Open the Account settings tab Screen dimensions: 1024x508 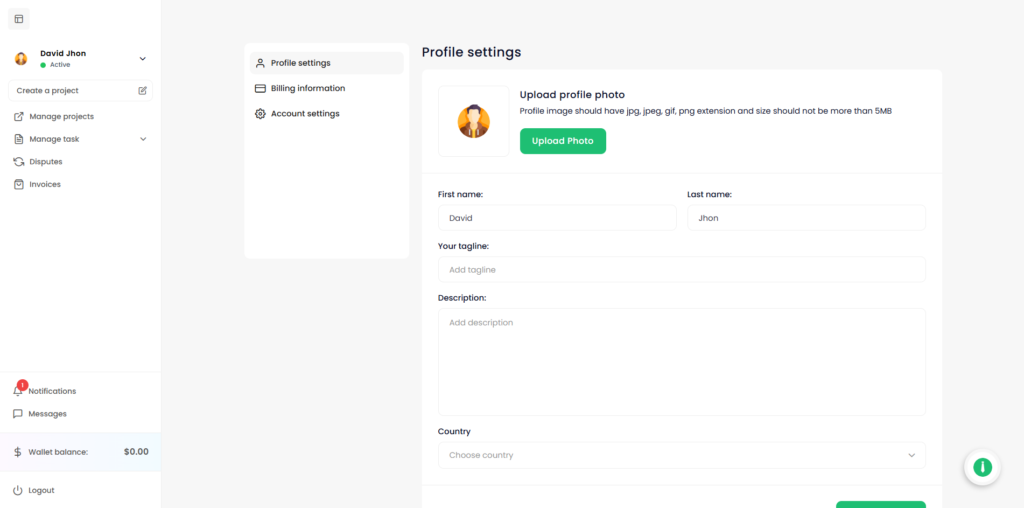click(304, 114)
